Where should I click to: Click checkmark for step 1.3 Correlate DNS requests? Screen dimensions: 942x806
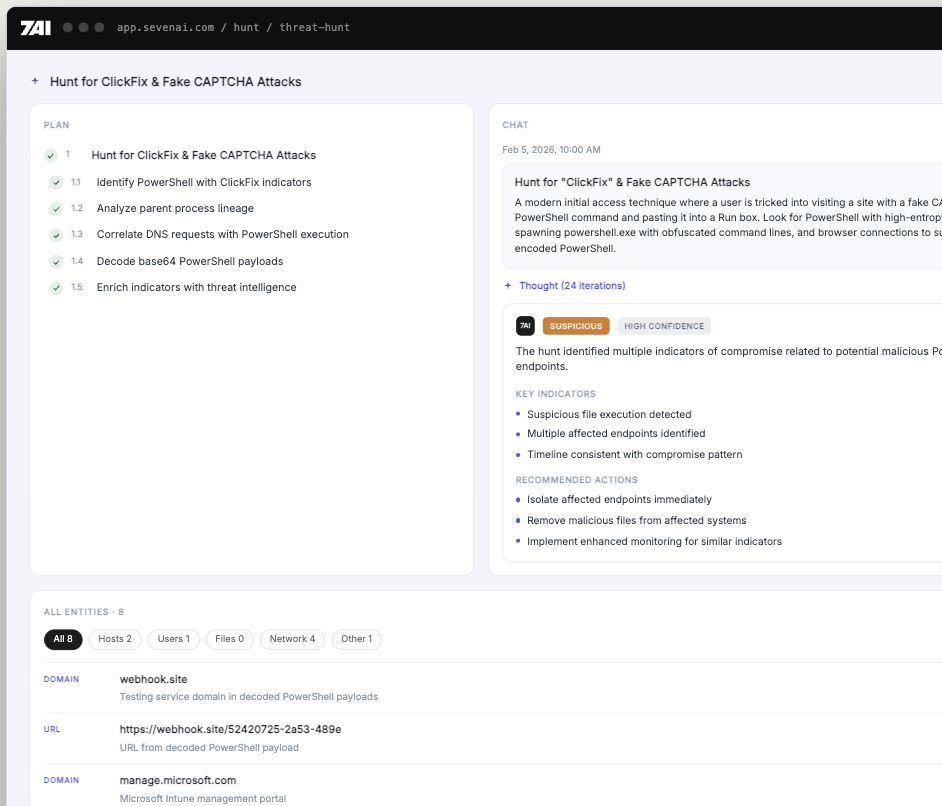(56, 235)
